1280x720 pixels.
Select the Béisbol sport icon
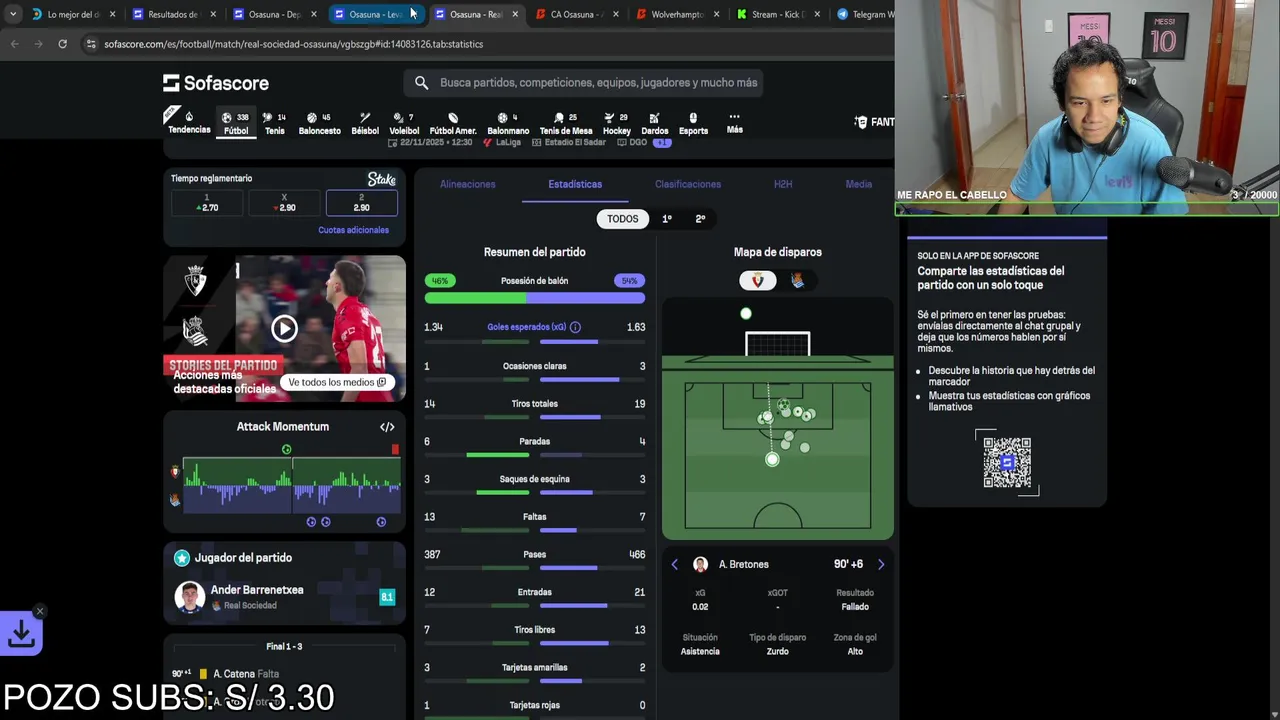(x=365, y=123)
